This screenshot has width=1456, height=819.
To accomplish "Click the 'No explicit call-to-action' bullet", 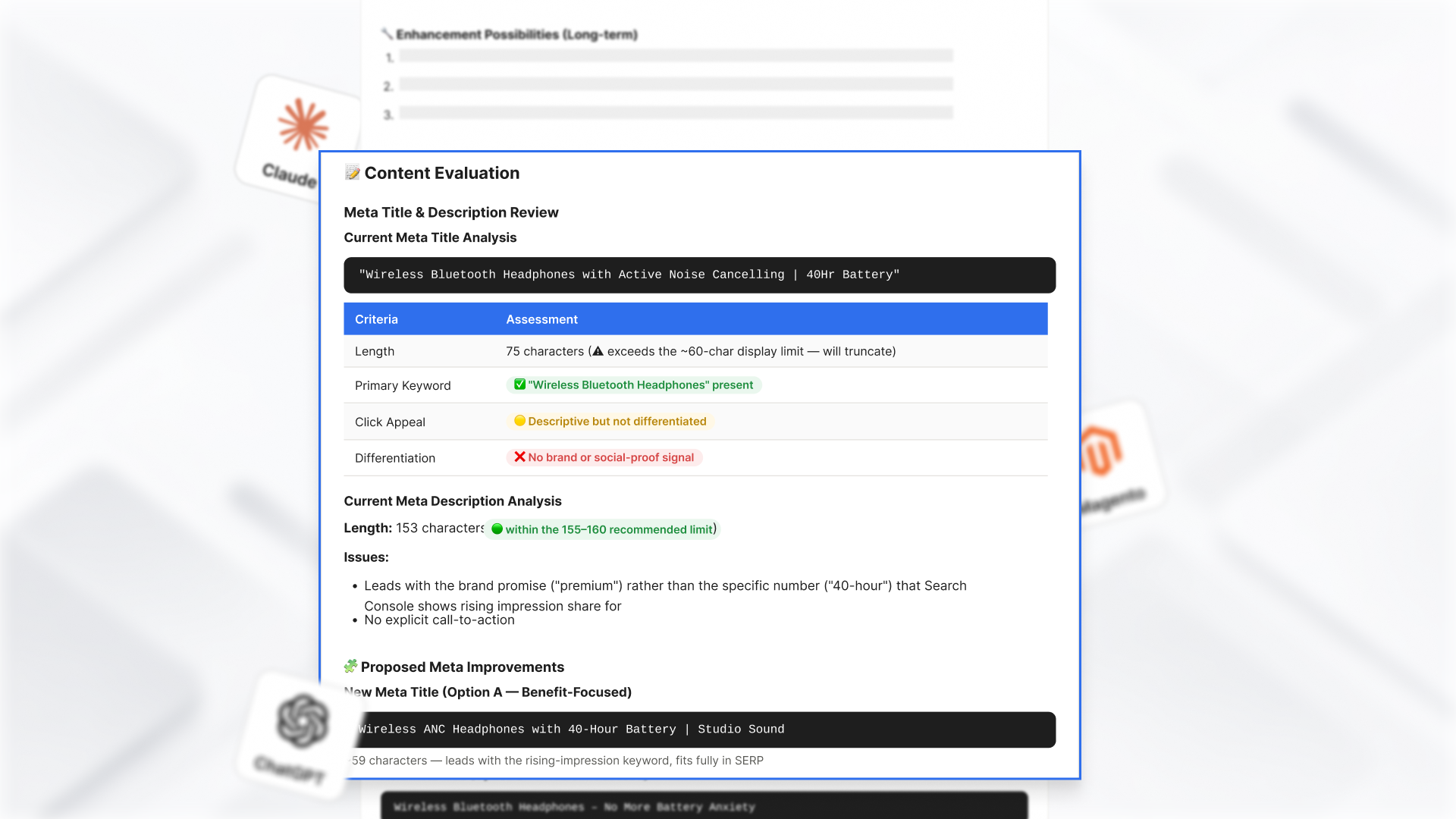I will click(439, 620).
